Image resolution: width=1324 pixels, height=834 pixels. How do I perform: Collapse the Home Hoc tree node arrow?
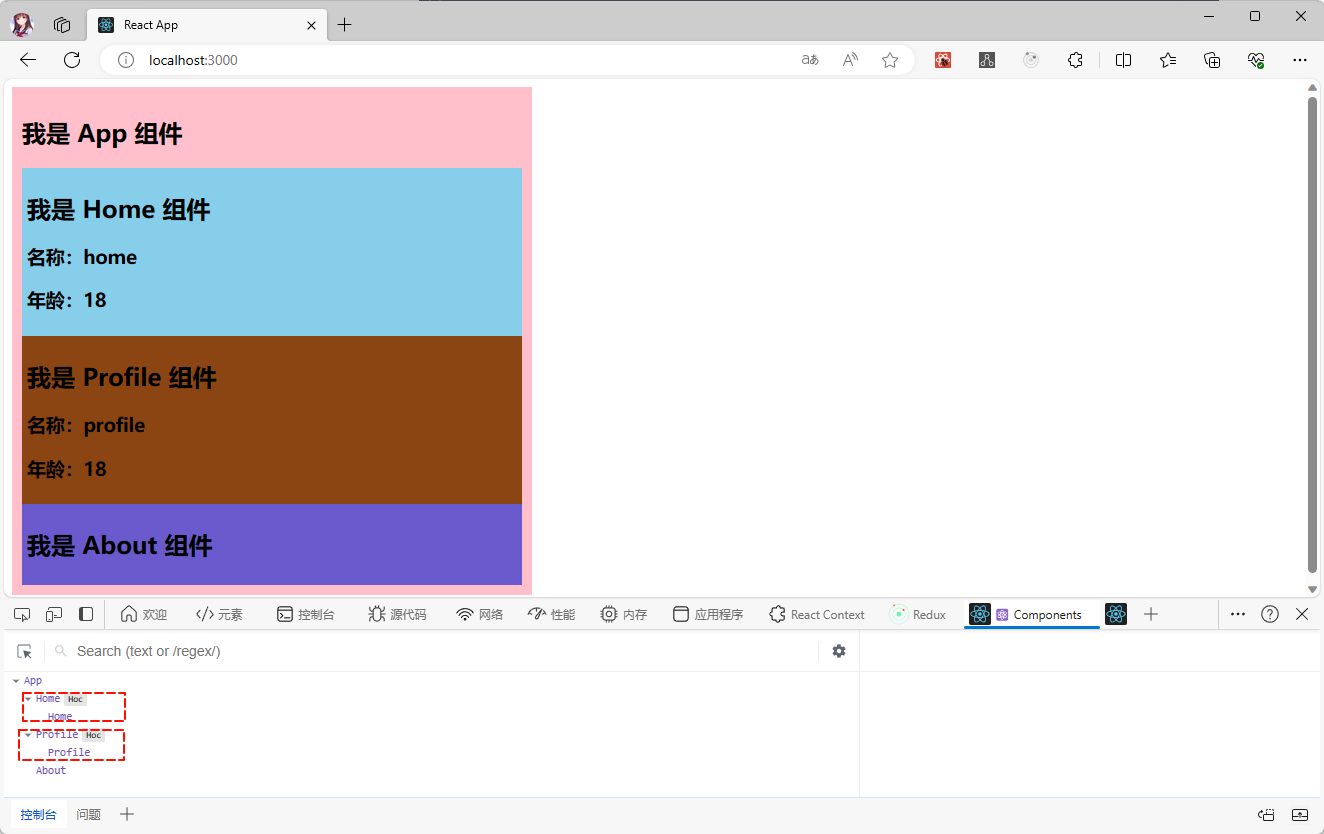[x=28, y=699]
